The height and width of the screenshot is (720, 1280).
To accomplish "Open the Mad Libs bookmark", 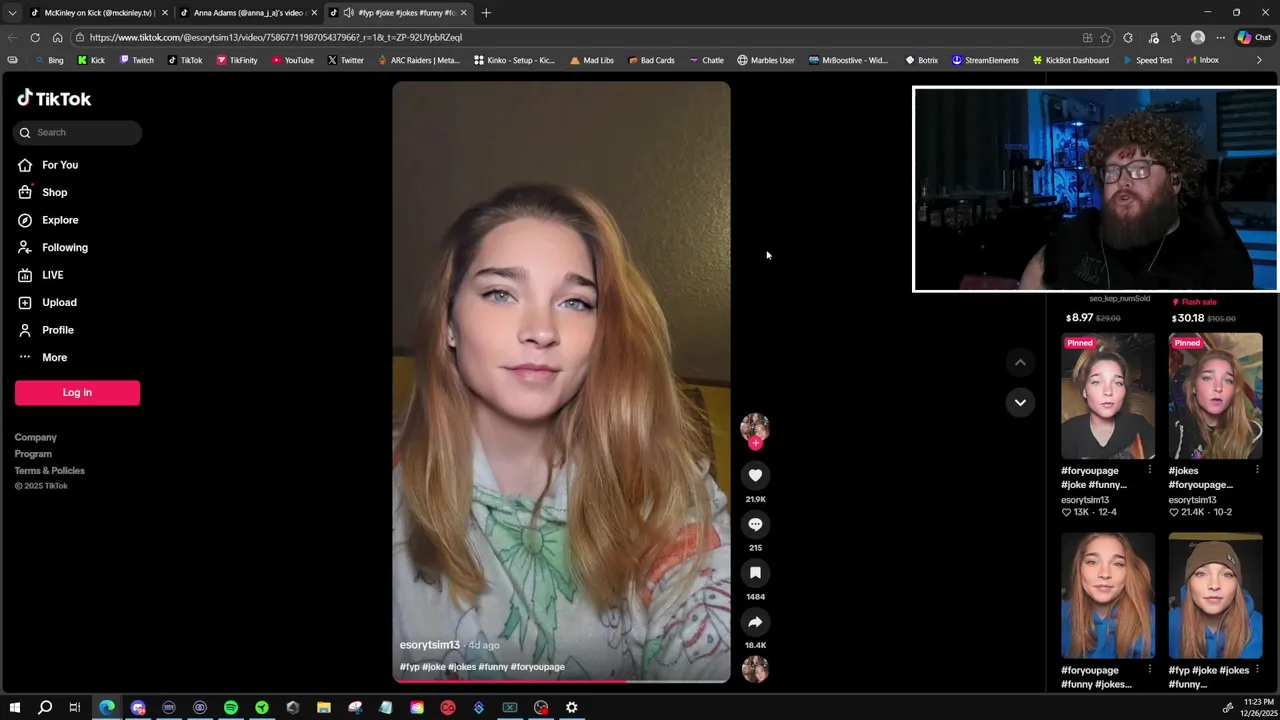I will click(x=592, y=60).
